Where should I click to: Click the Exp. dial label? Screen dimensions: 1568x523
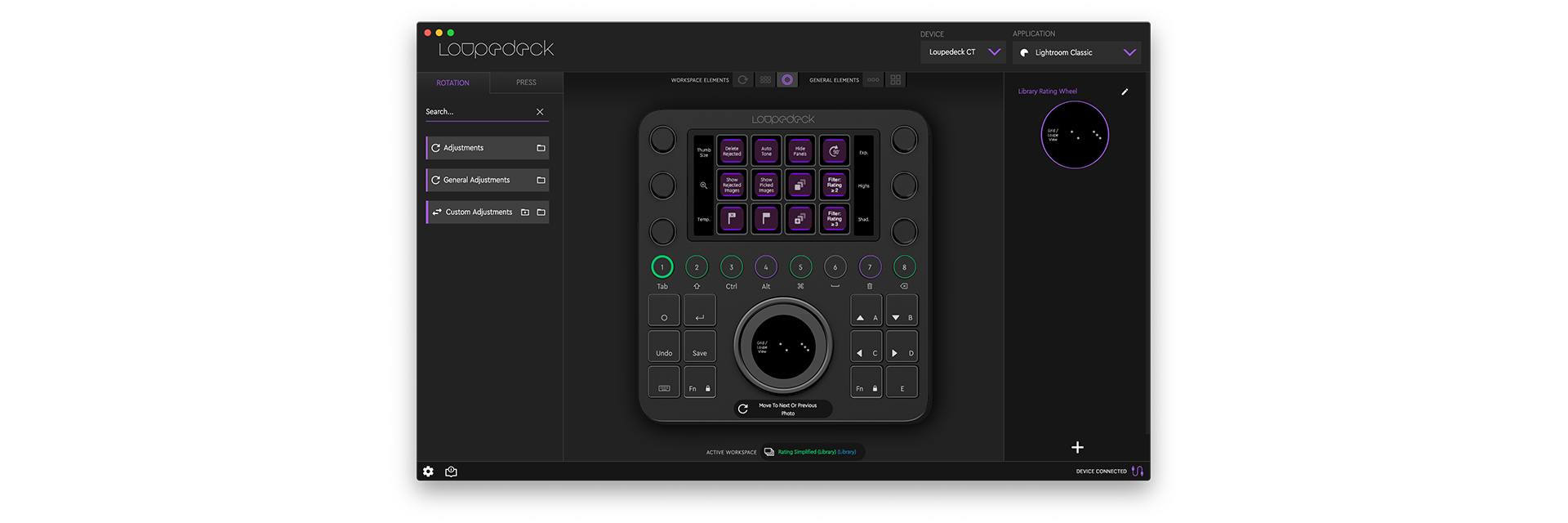pos(863,153)
